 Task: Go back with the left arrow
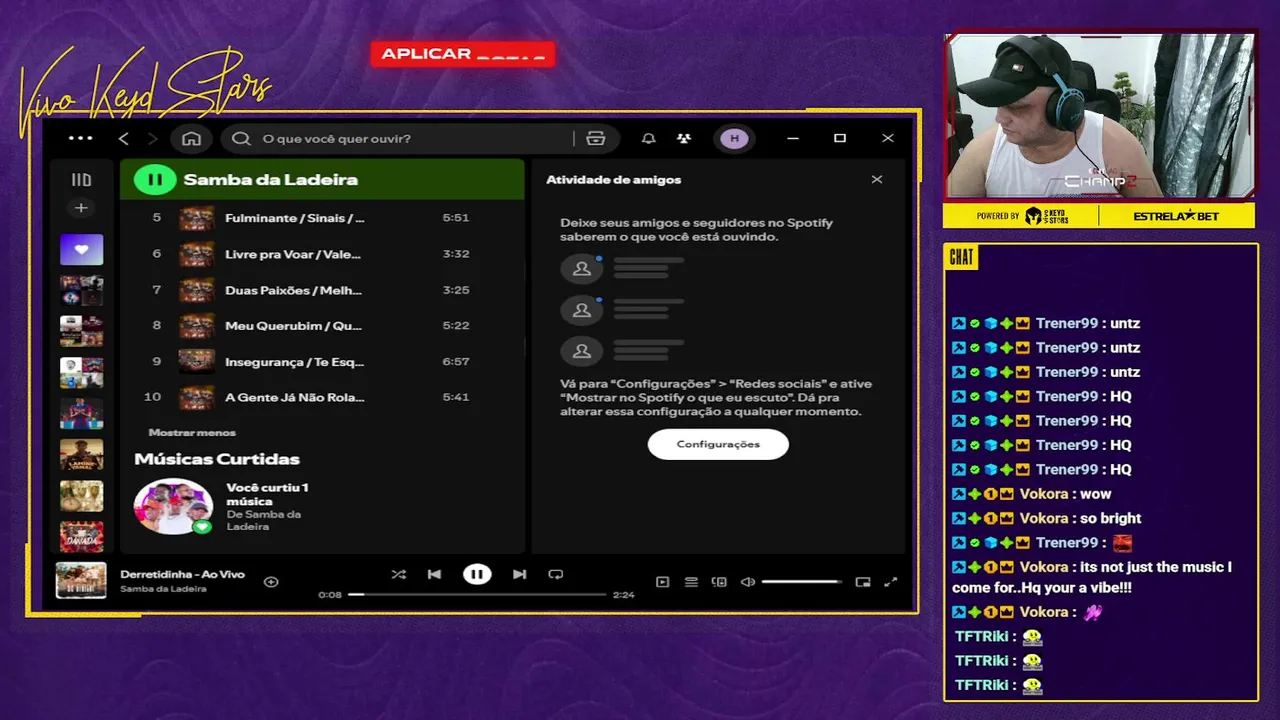[x=124, y=138]
